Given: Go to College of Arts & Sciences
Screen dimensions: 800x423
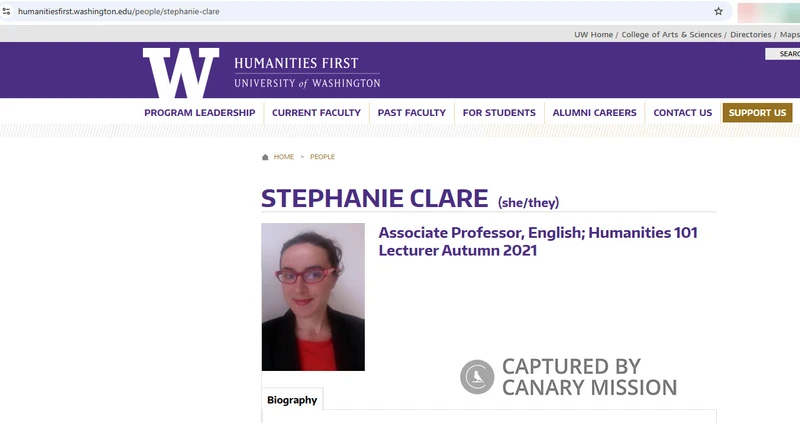Looking at the screenshot, I should (x=671, y=35).
